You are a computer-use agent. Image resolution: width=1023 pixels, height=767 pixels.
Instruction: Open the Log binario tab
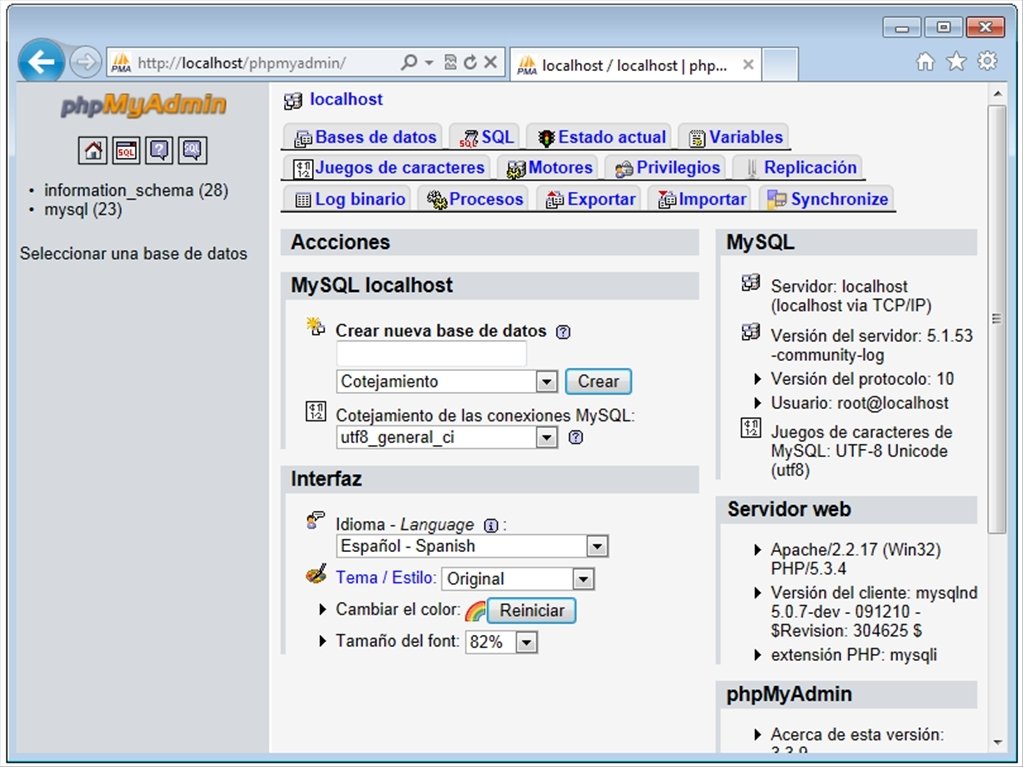point(348,199)
